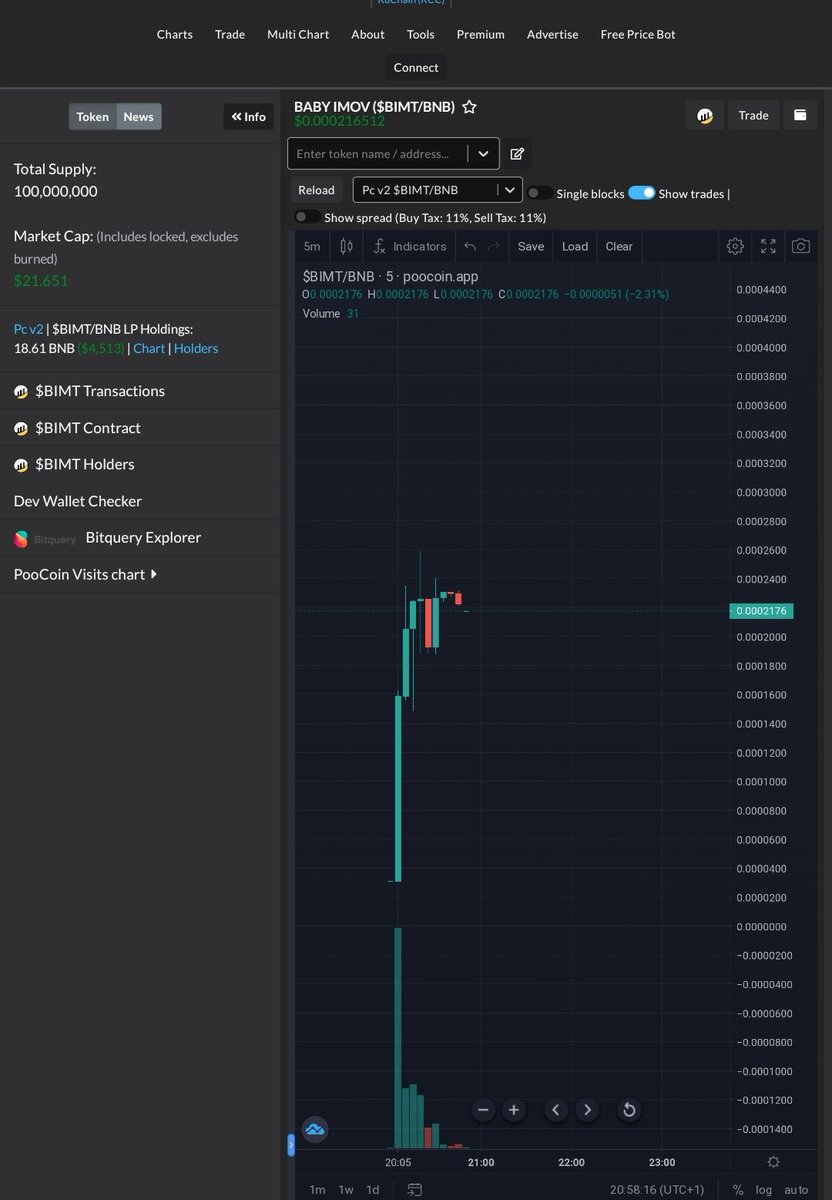Open LP Holdings Holders link
The image size is (832, 1200).
(196, 348)
